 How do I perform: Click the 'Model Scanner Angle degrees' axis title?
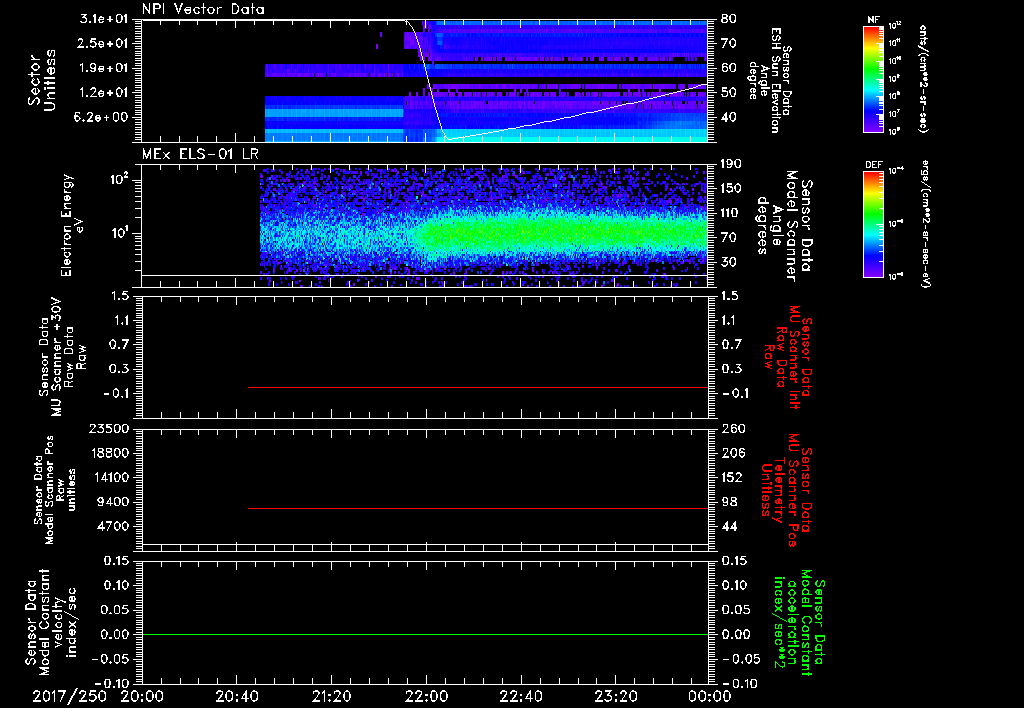tap(784, 226)
